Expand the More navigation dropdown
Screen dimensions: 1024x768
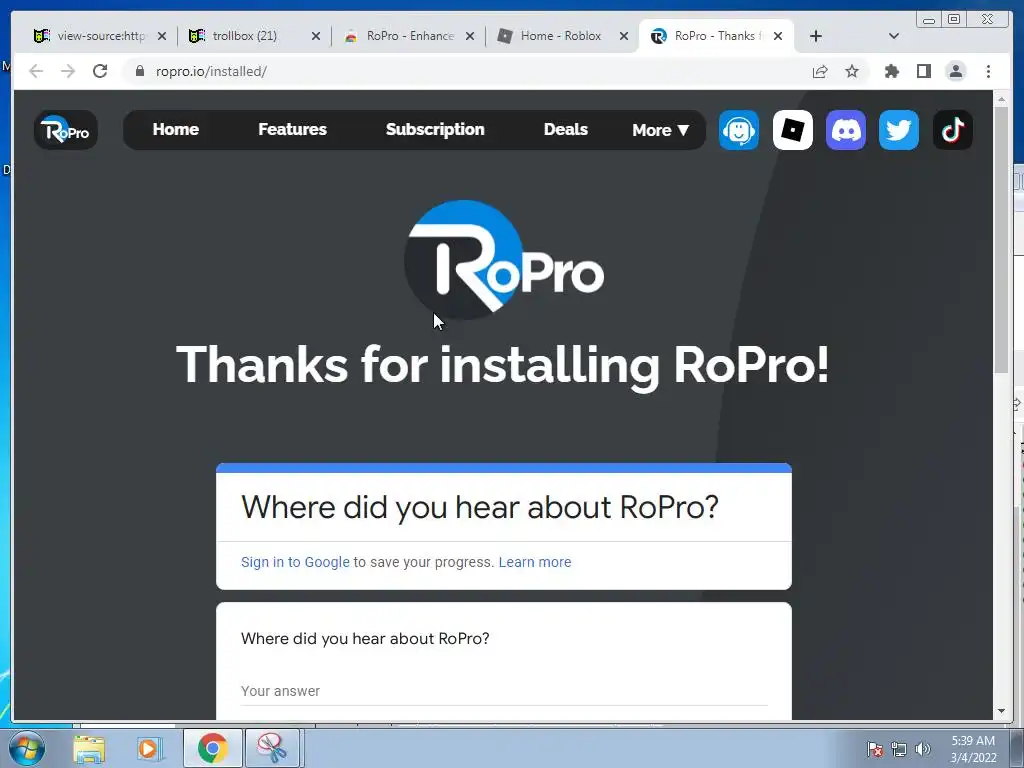[660, 130]
